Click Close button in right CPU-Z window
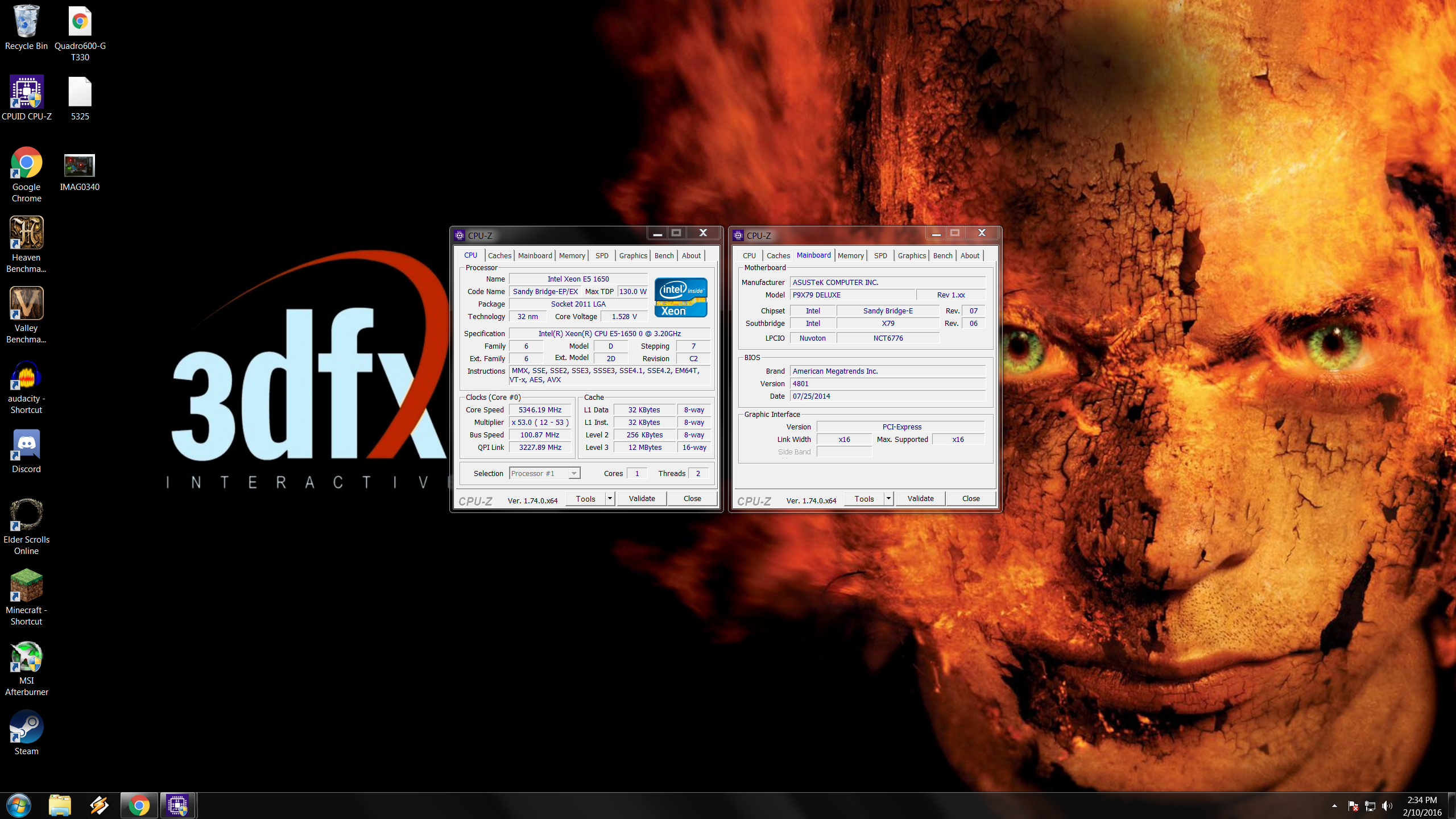1456x819 pixels. pyautogui.click(x=971, y=499)
